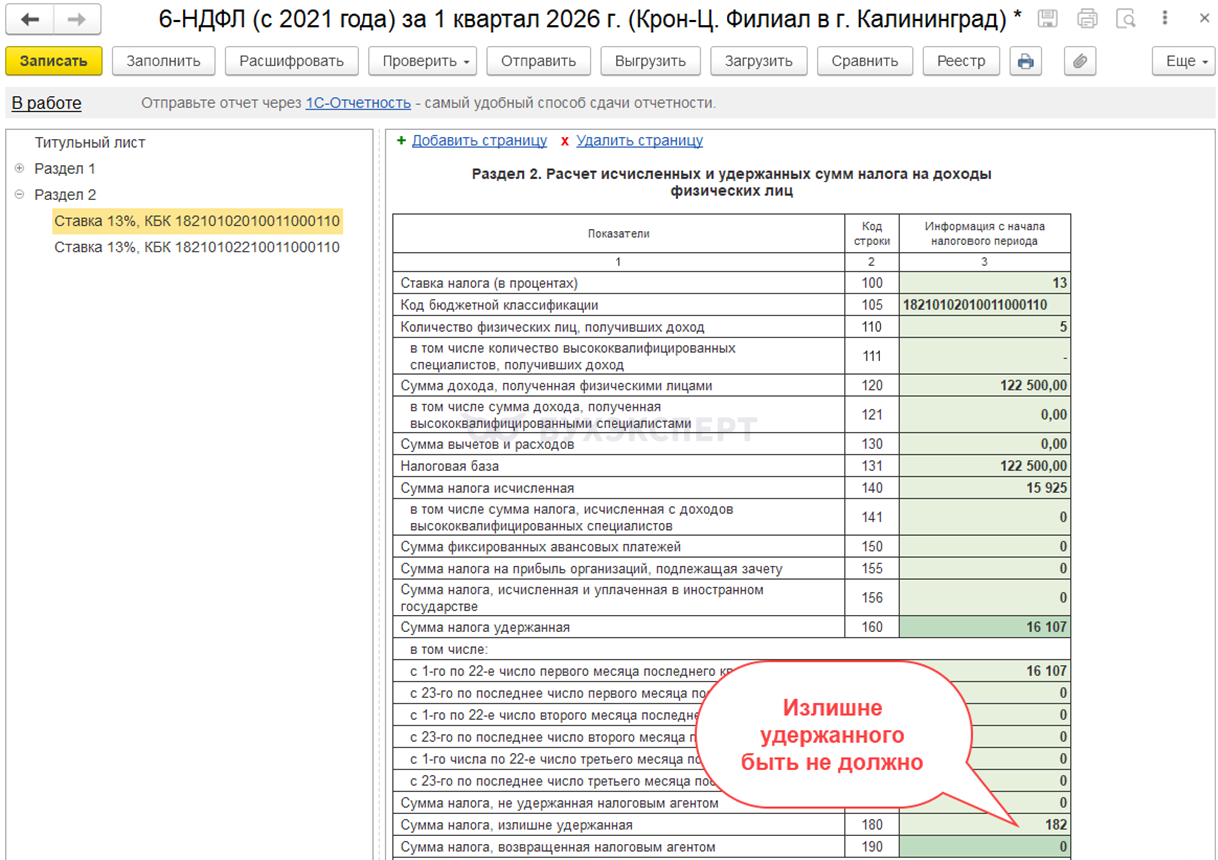Screen dimensions: 1218x860
Task: Select Титульный лист in the tree
Action: tap(90, 143)
